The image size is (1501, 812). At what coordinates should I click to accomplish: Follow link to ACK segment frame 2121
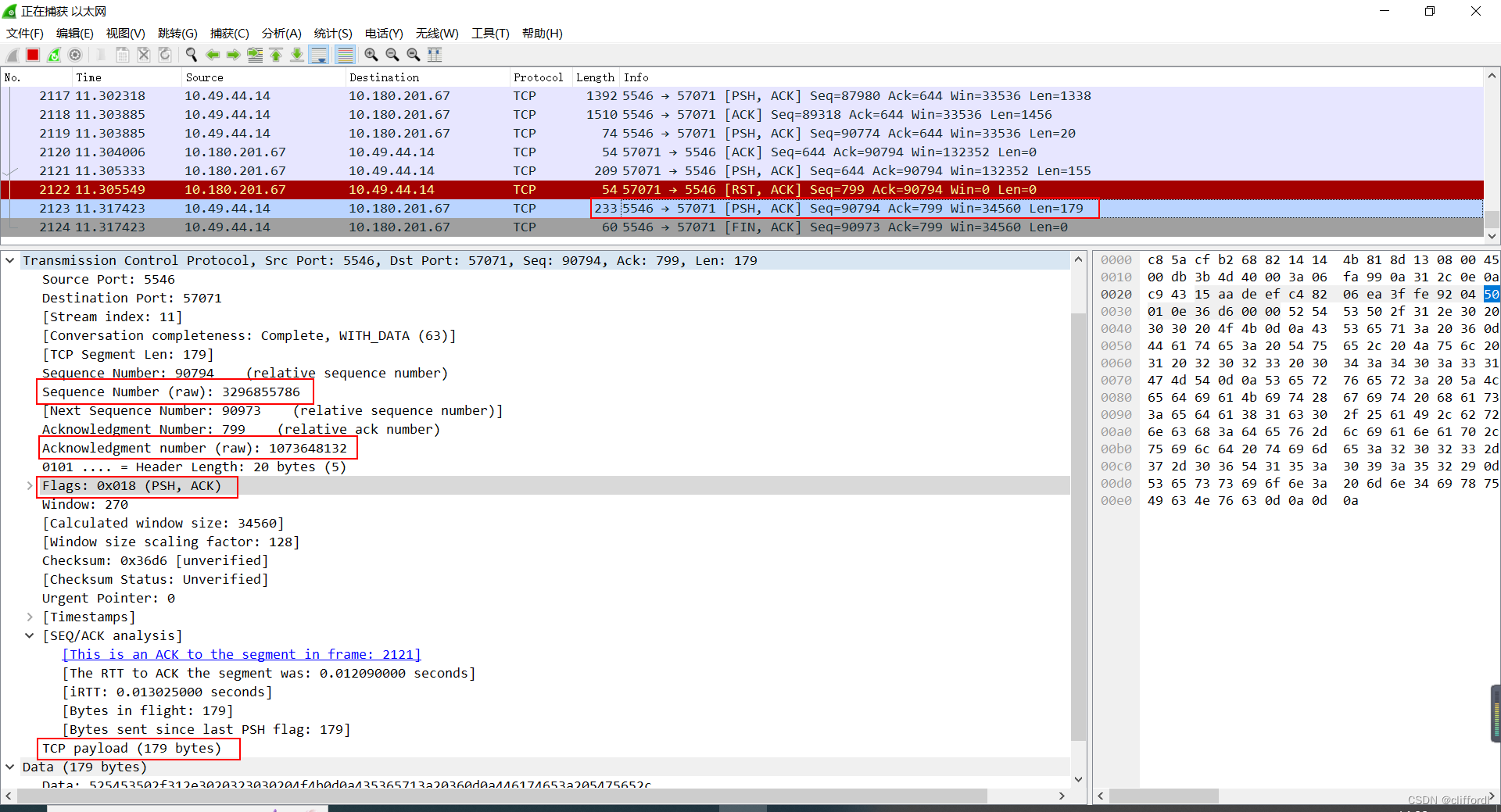tap(242, 654)
